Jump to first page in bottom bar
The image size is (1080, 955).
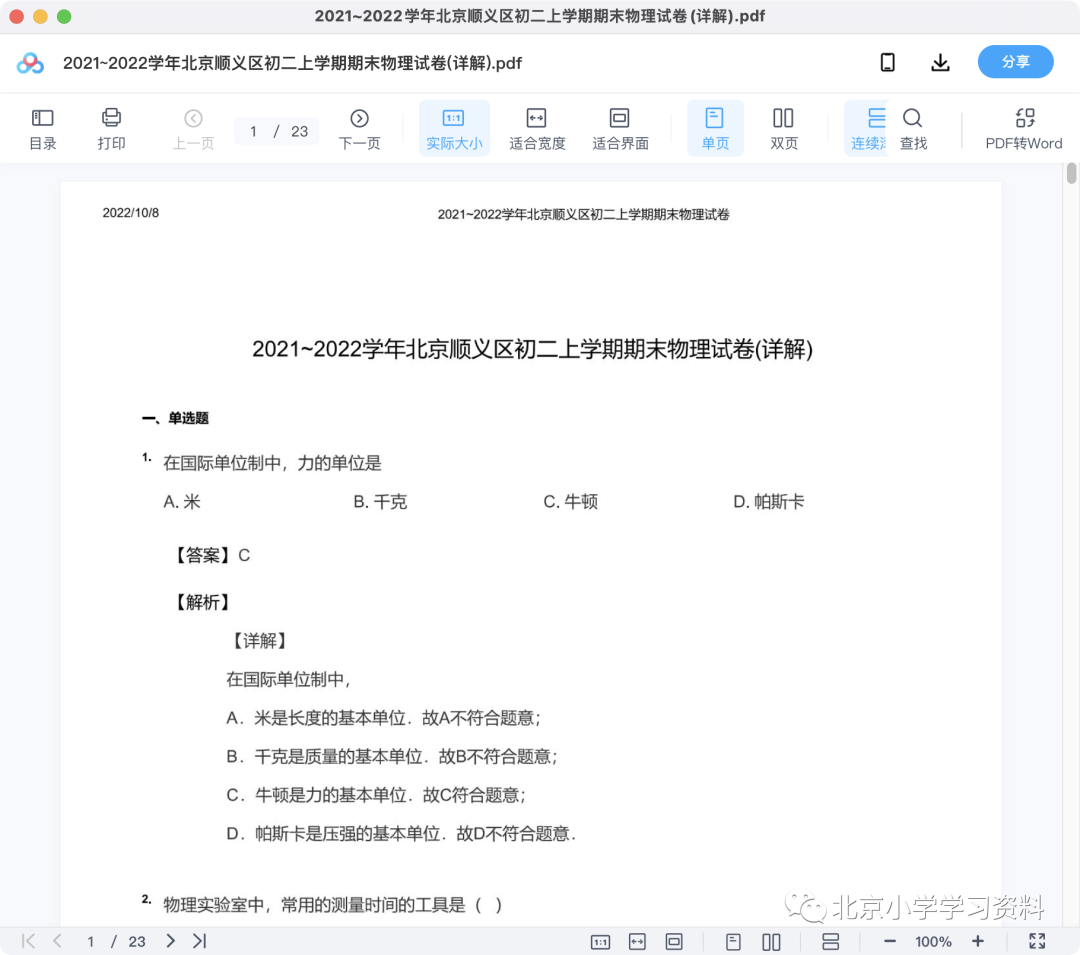(x=28, y=941)
